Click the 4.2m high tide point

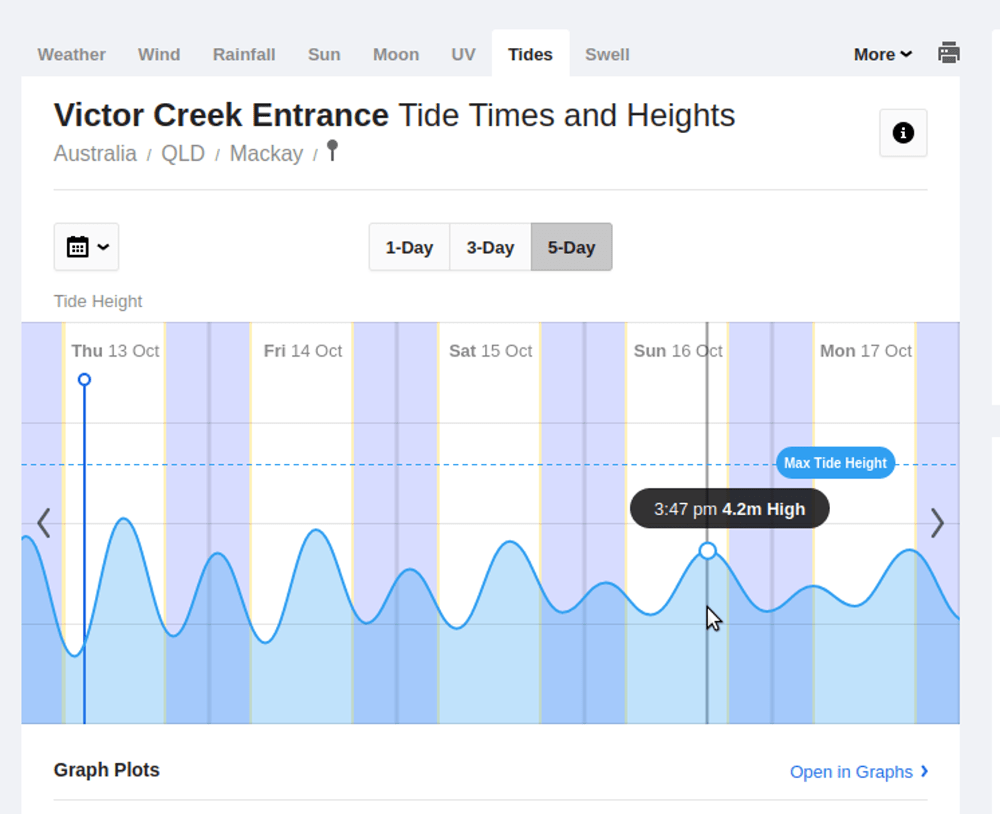tap(708, 551)
